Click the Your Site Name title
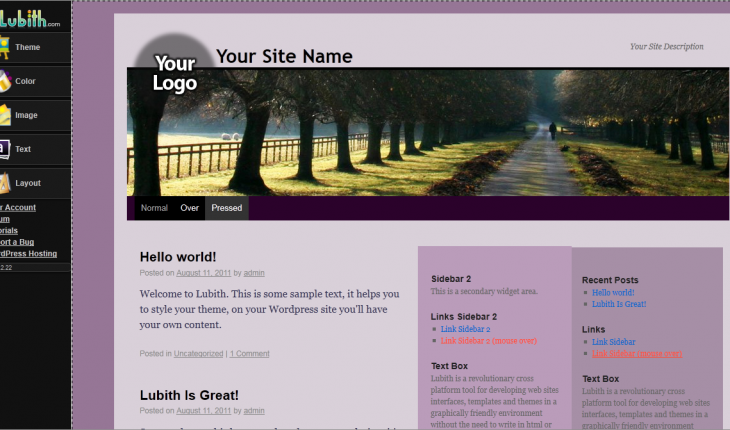 point(284,56)
